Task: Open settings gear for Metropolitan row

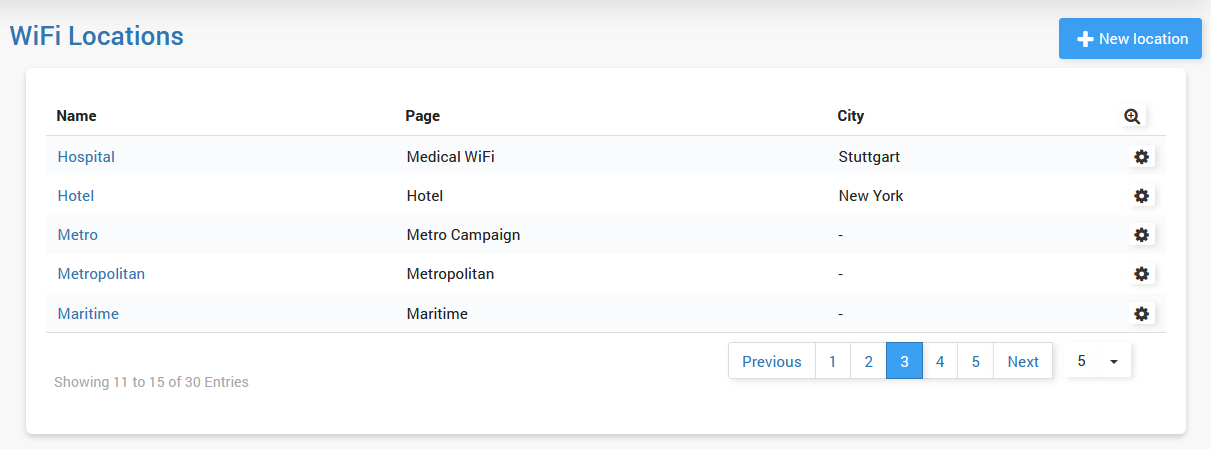Action: coord(1141,274)
